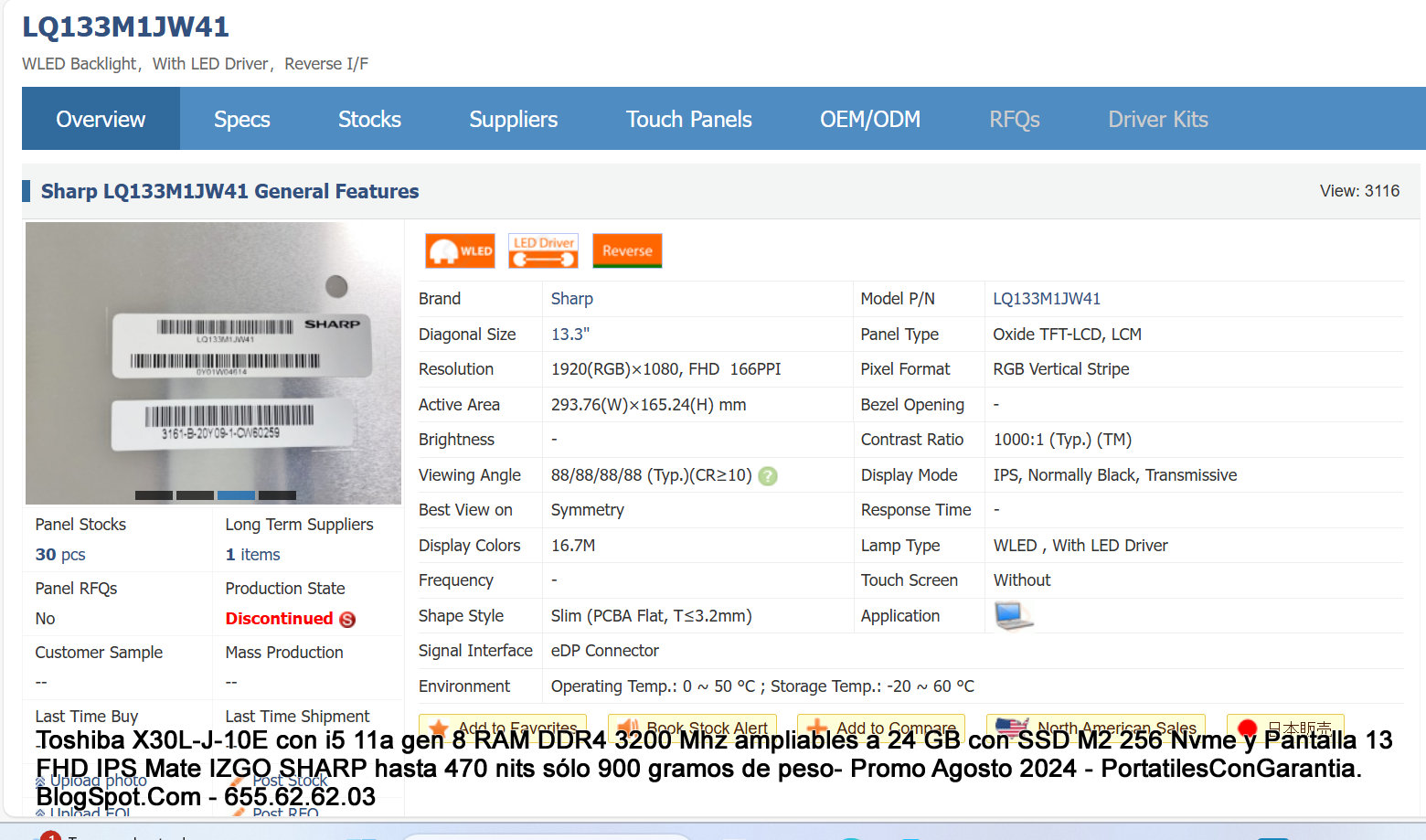Click the grayed RFQs tab
The height and width of the screenshot is (840, 1426).
click(x=1015, y=119)
